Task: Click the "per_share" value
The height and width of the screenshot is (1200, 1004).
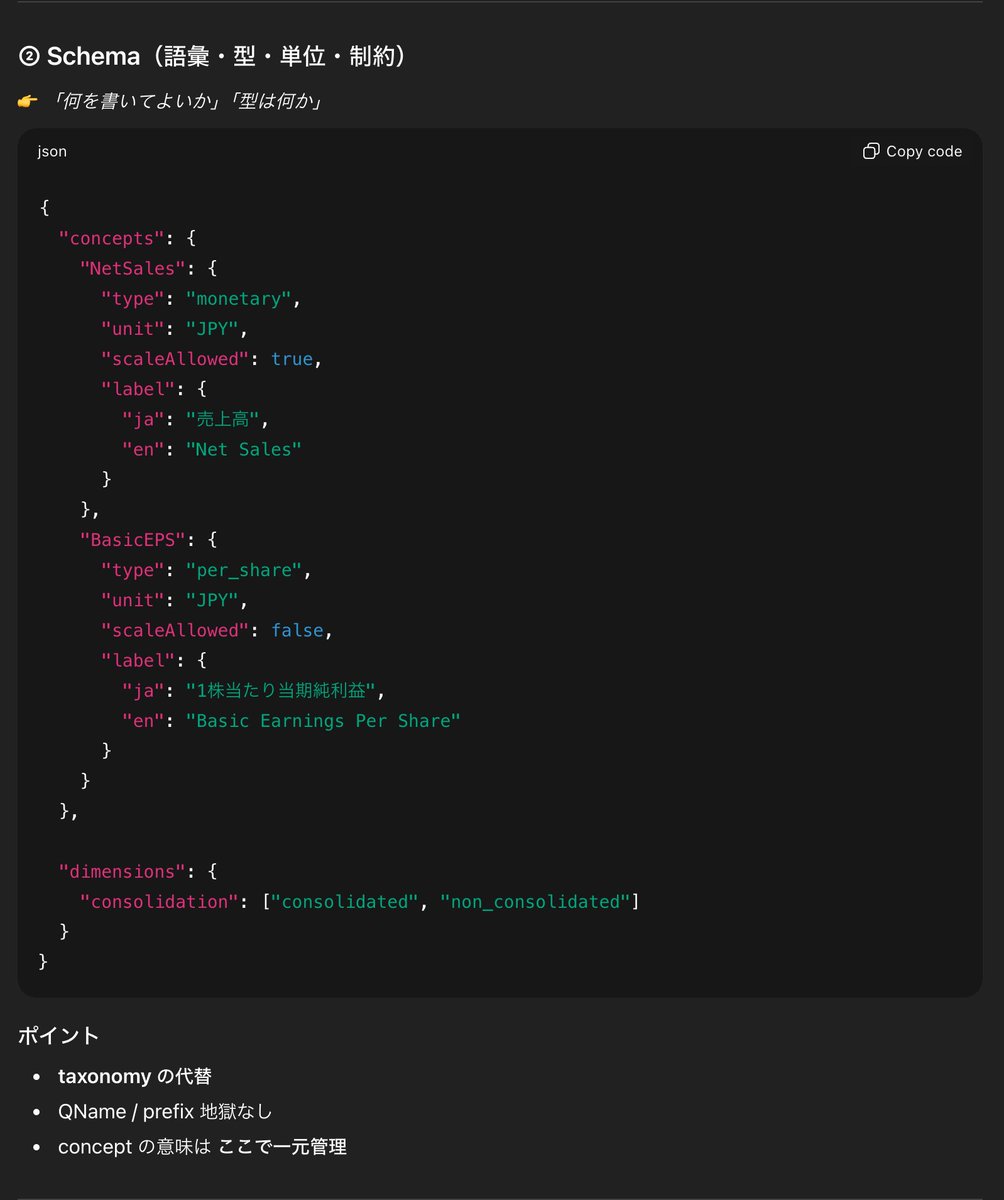Action: (x=243, y=570)
